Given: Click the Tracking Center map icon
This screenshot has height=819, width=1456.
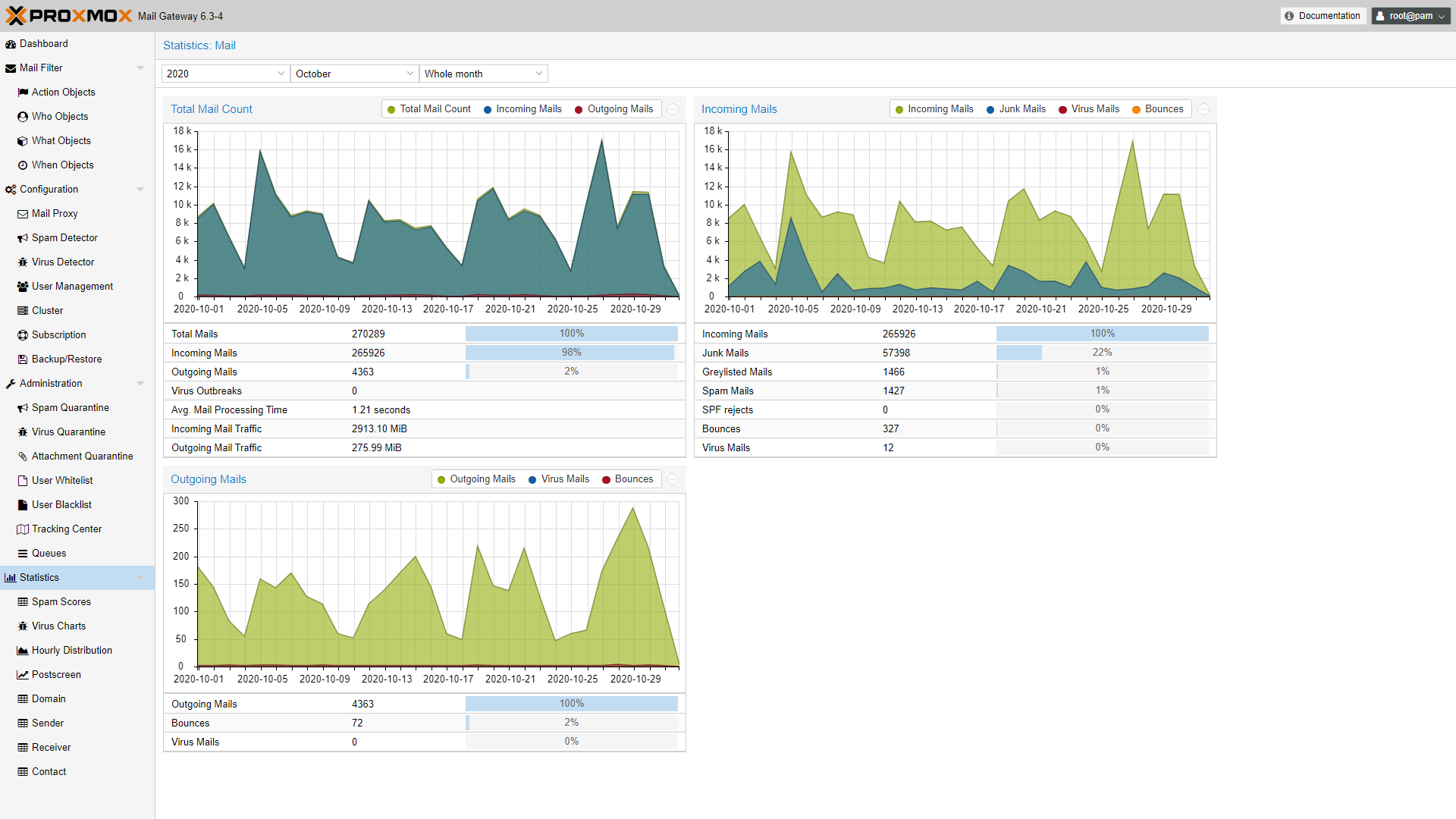Looking at the screenshot, I should point(23,529).
